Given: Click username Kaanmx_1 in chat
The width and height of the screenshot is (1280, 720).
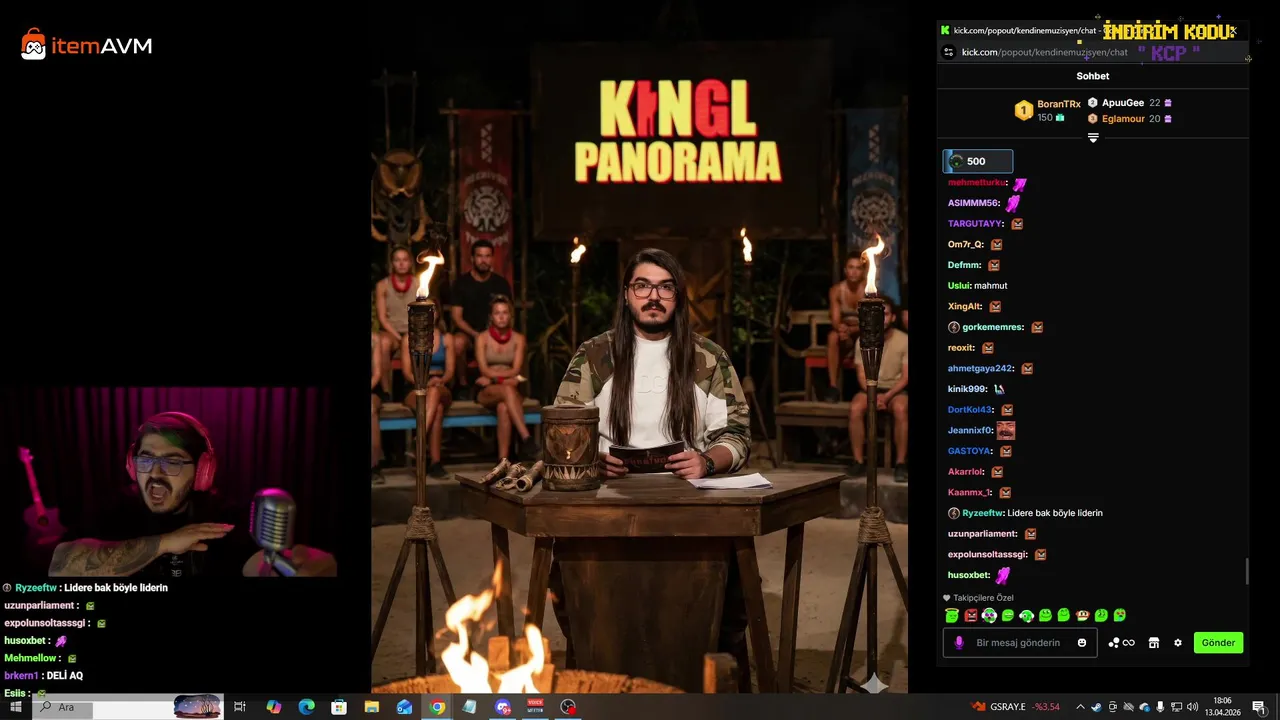Looking at the screenshot, I should pyautogui.click(x=970, y=492).
